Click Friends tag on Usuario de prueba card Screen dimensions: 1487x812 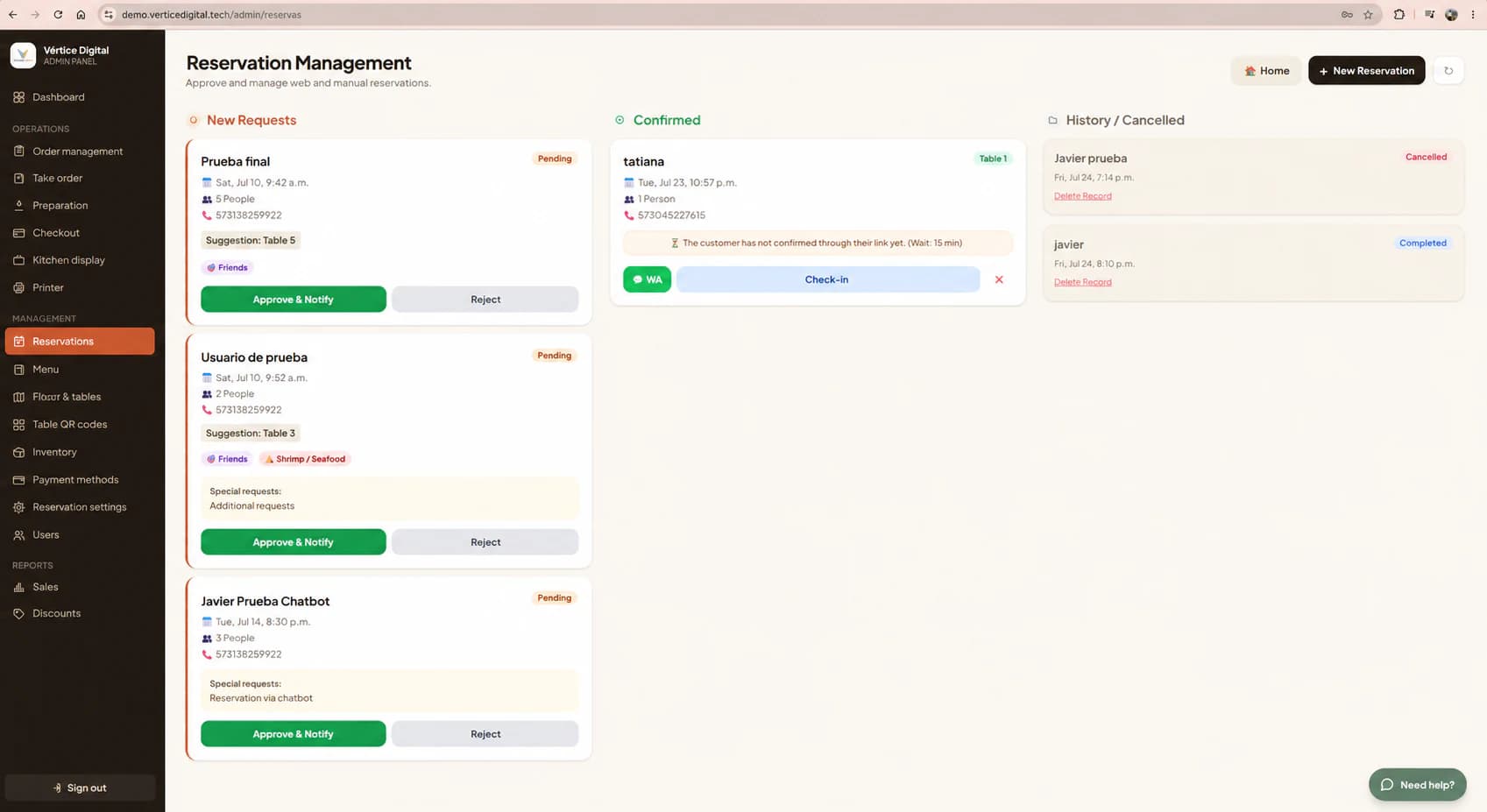227,459
